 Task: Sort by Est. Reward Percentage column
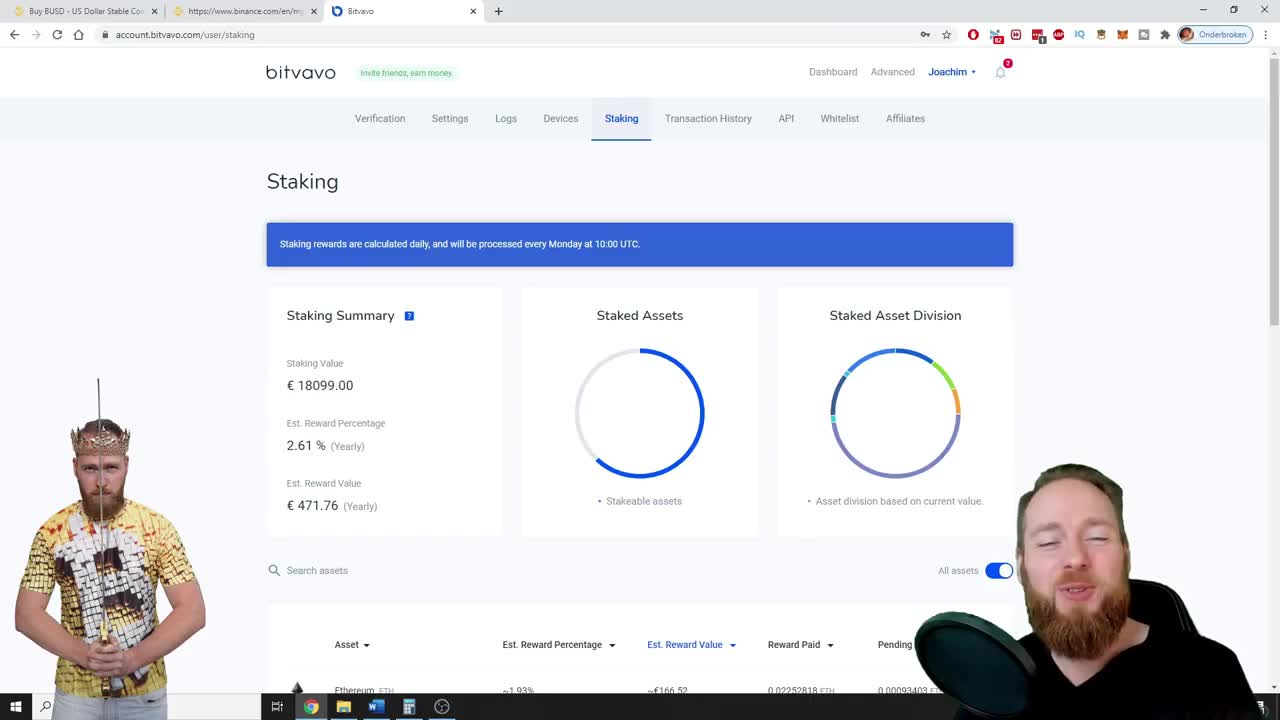[x=559, y=645]
